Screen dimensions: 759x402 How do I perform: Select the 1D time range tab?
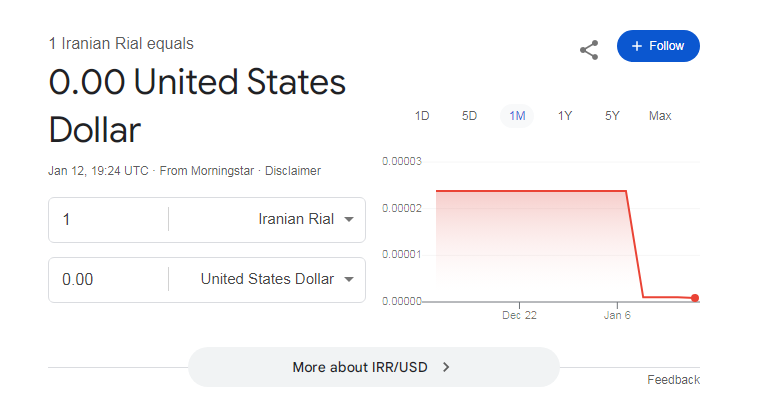[422, 116]
